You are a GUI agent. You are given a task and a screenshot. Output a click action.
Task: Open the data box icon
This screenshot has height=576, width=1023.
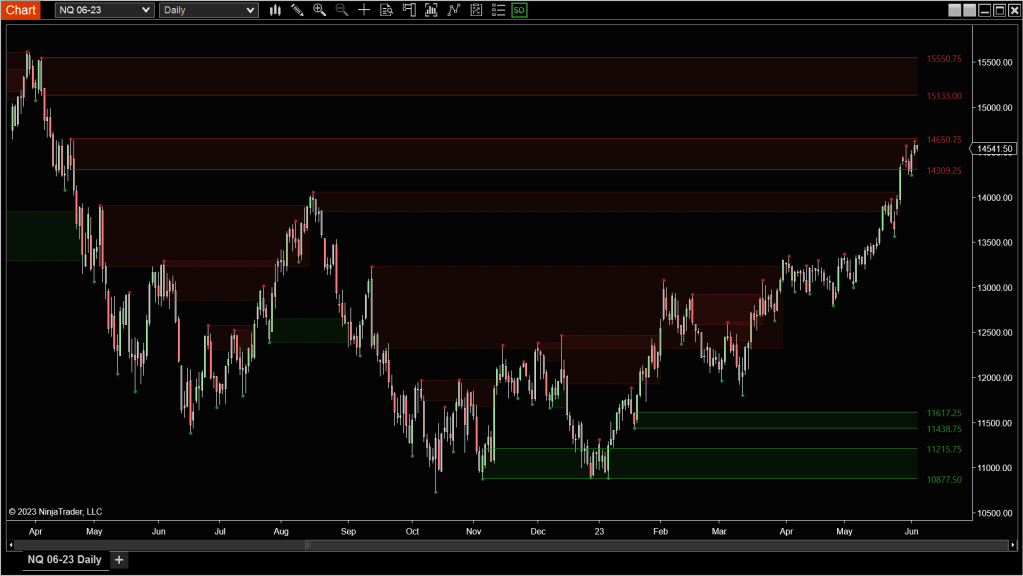386,10
